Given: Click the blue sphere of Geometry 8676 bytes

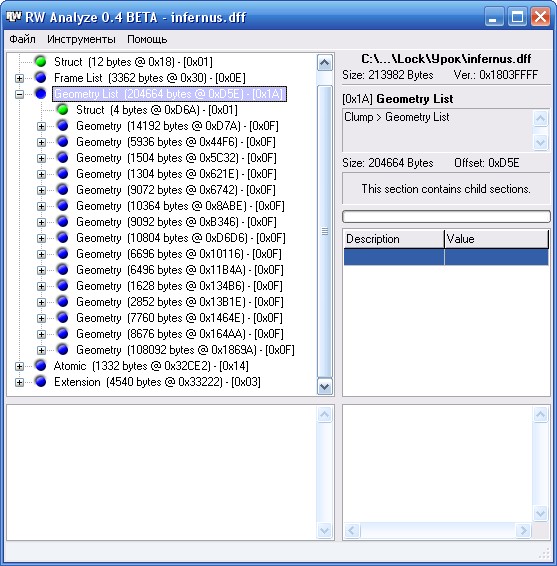Looking at the screenshot, I should click(63, 334).
